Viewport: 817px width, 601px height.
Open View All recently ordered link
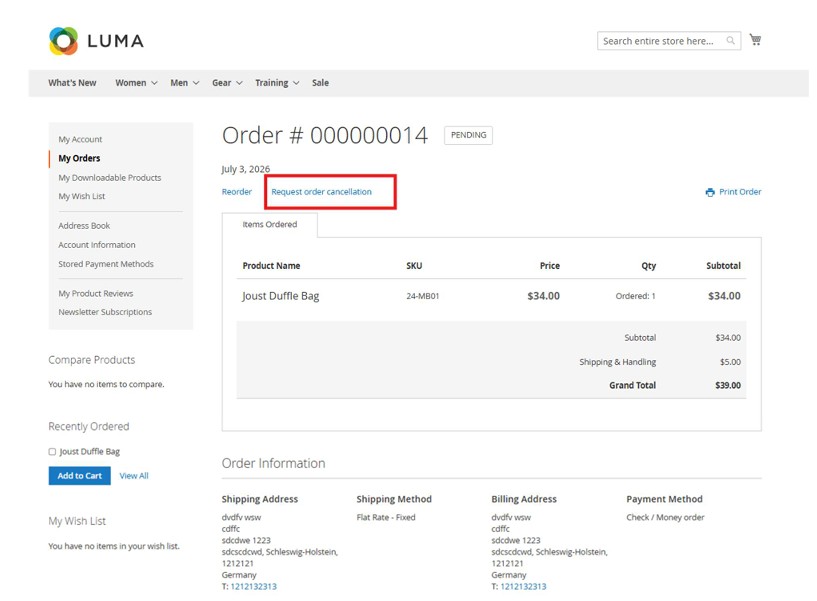[134, 476]
